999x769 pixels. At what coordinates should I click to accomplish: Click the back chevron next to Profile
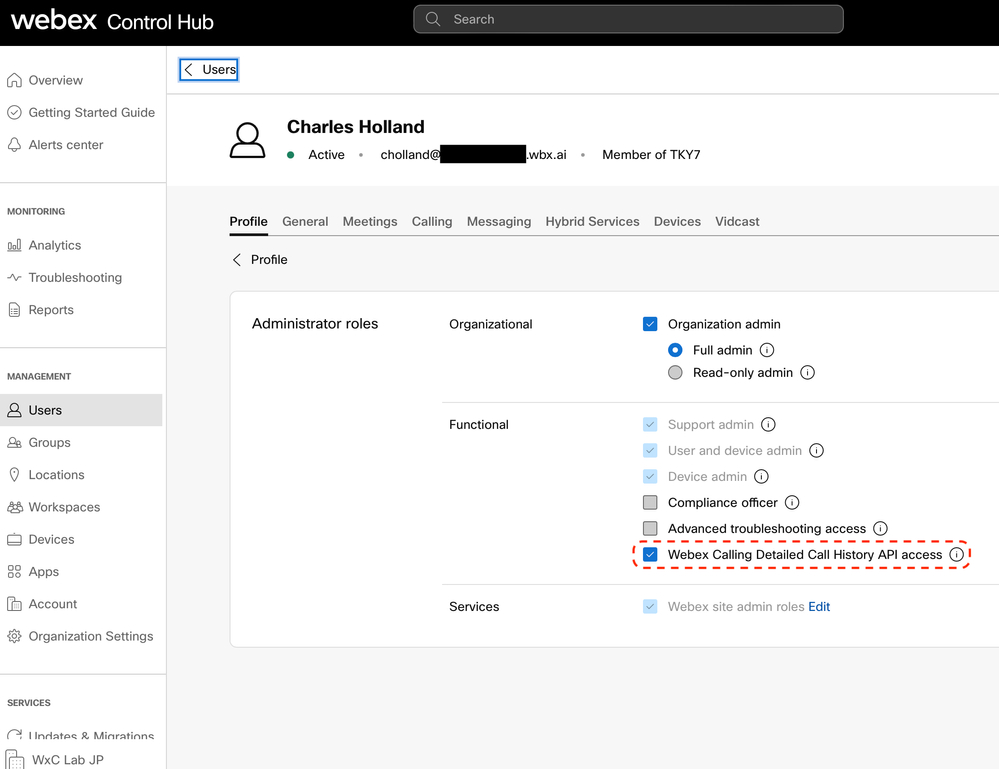[237, 259]
